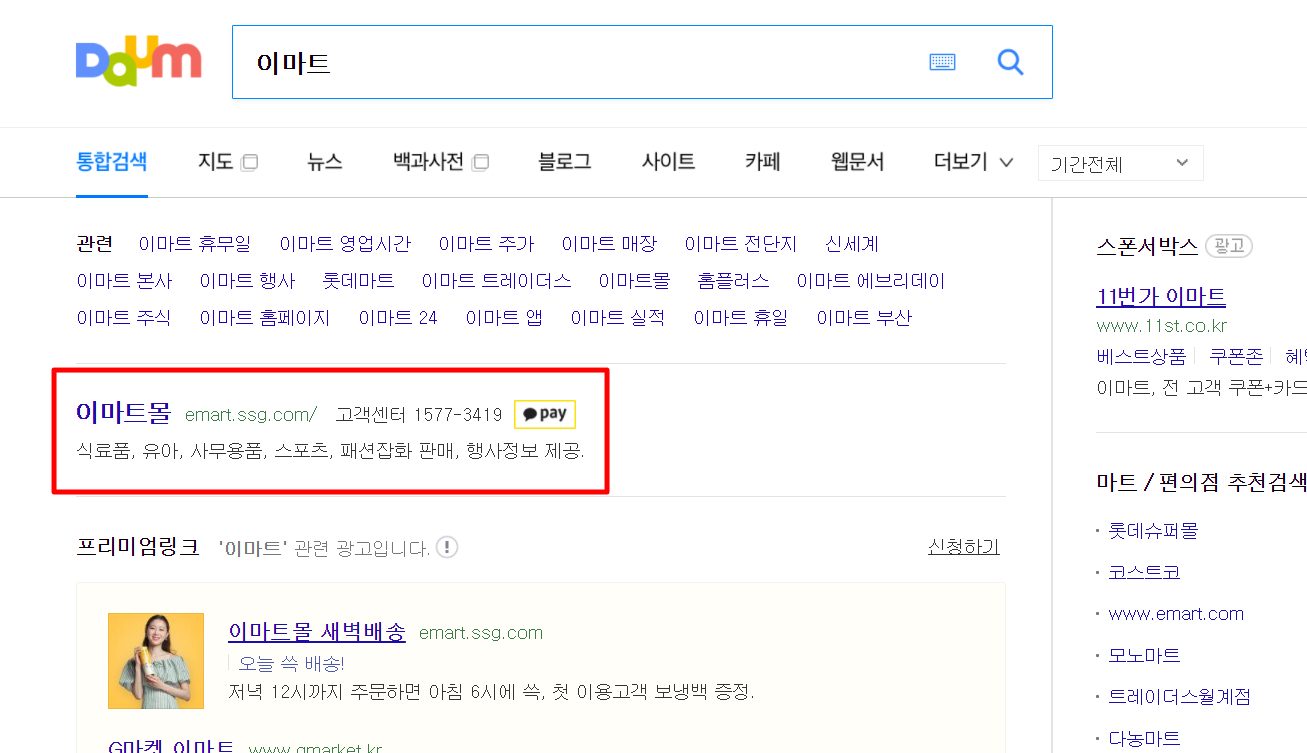The height and width of the screenshot is (753, 1307).
Task: Click related search 이마트 주가
Action: pyautogui.click(x=486, y=244)
